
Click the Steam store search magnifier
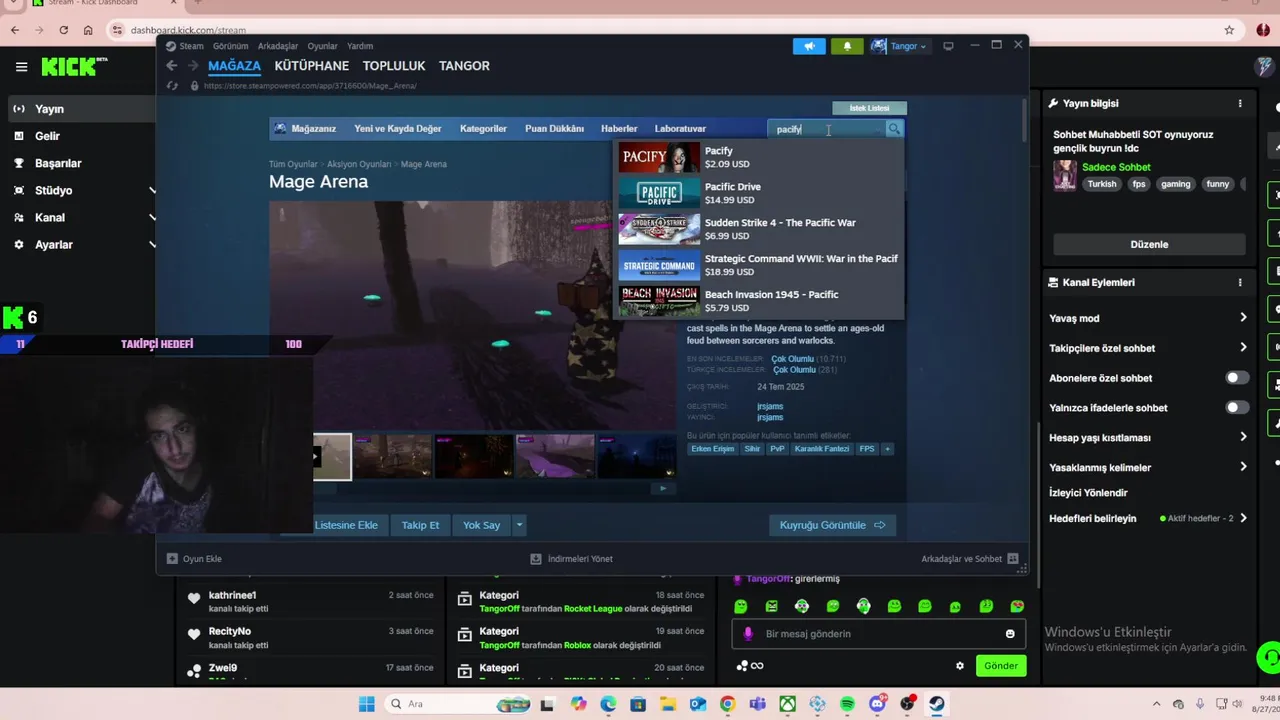click(x=894, y=129)
